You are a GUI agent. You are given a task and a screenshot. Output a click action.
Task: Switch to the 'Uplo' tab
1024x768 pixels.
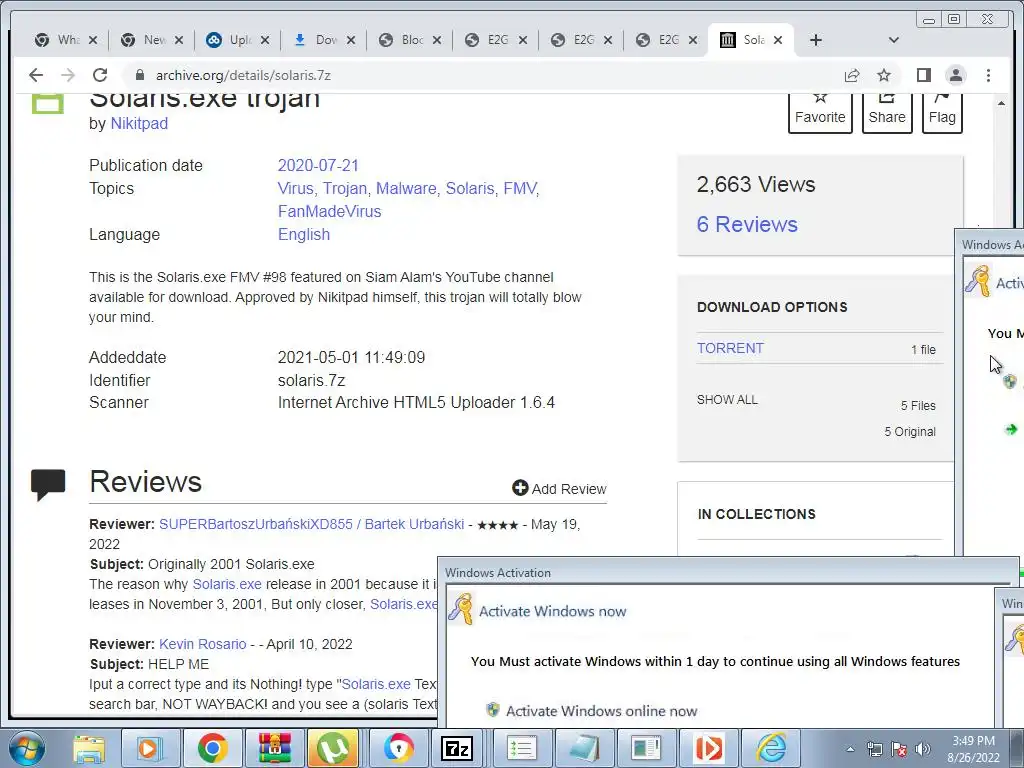(x=237, y=40)
